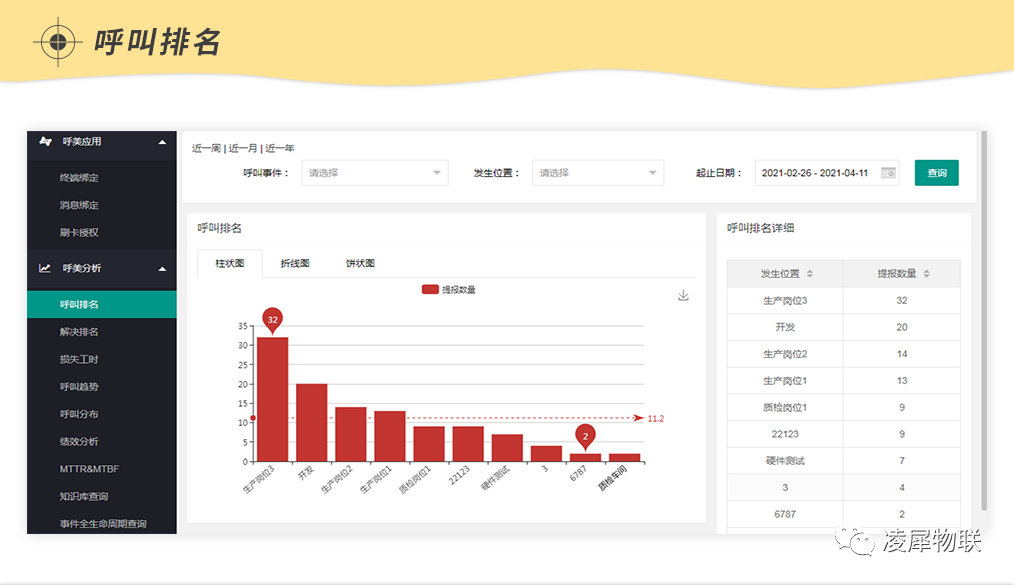Open the calendar icon in 起止日期 field
The width and height of the screenshot is (1014, 585).
(x=888, y=172)
